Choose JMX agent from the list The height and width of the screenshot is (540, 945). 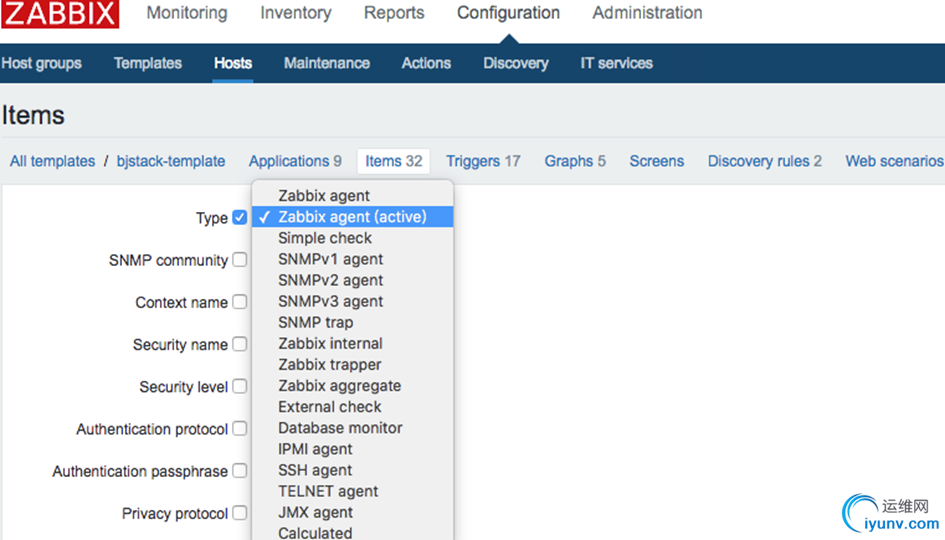click(315, 512)
